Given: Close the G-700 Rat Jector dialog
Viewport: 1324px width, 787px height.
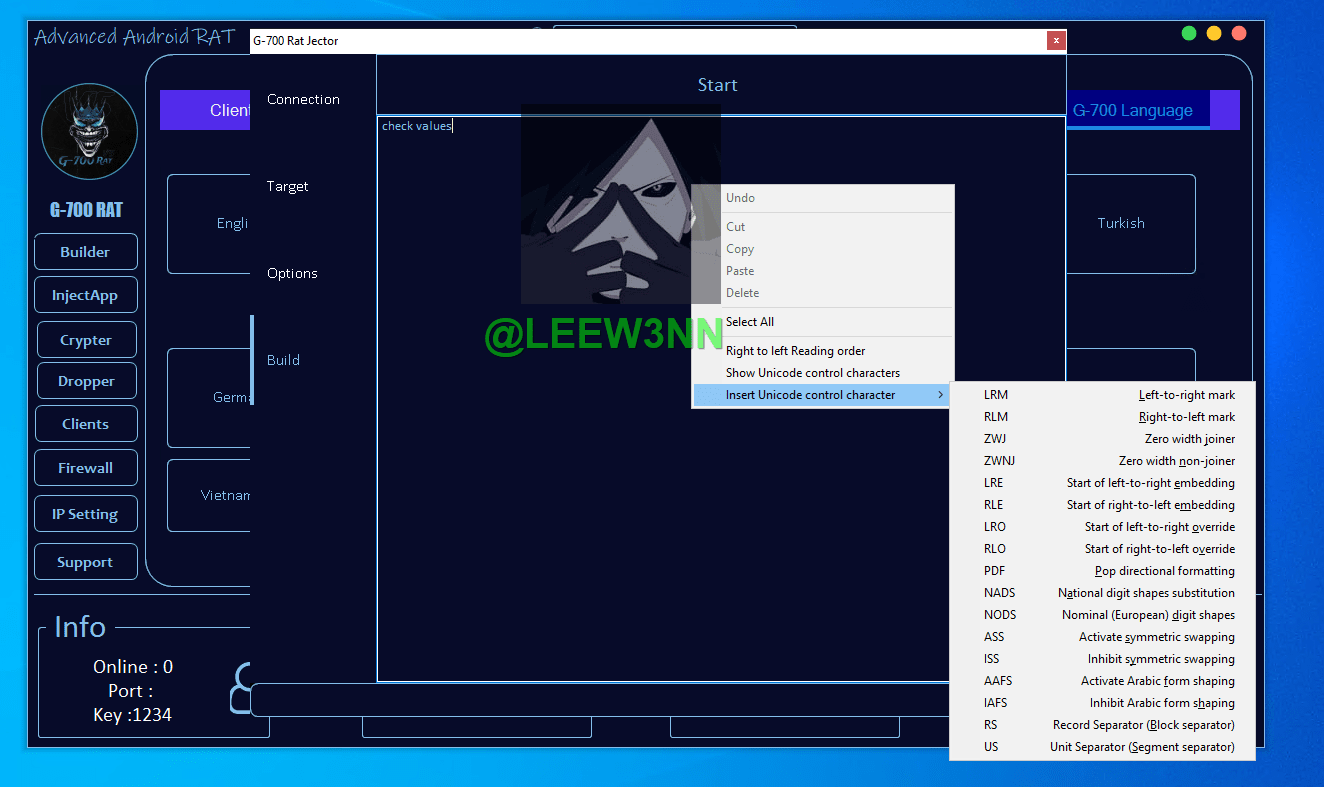Looking at the screenshot, I should (1055, 41).
